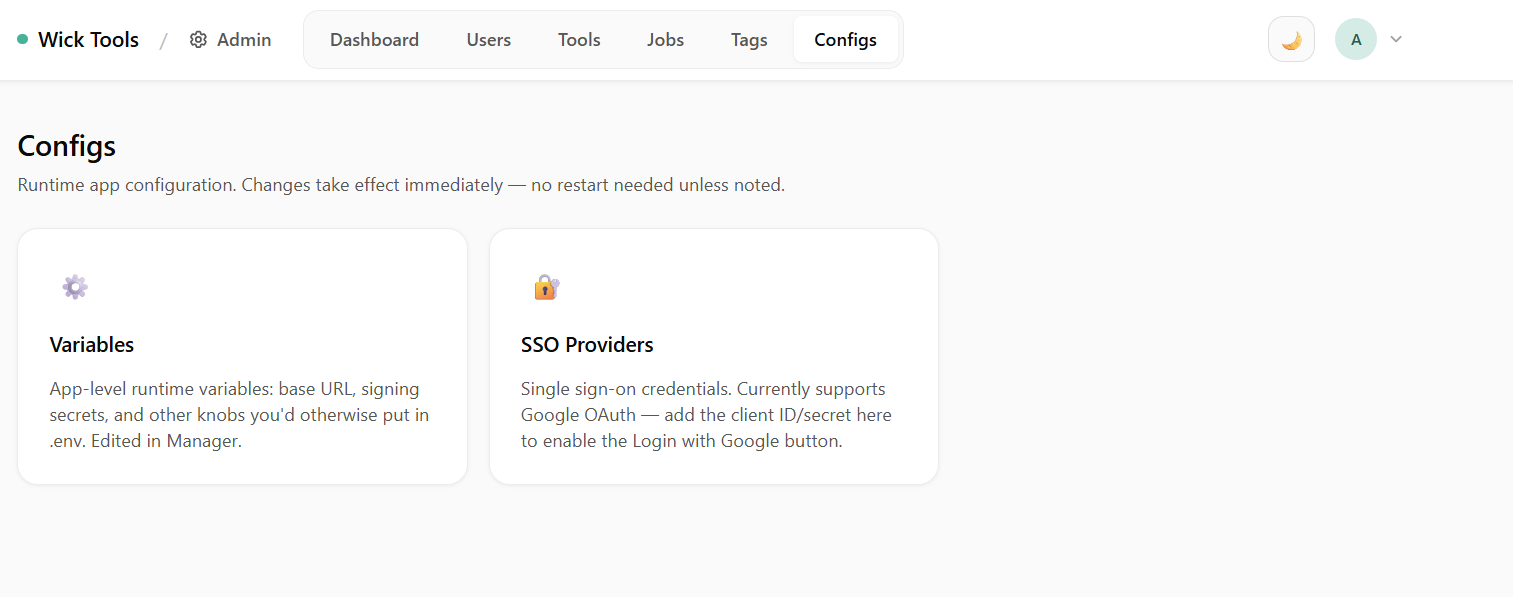Switch to the Users tab
Image resolution: width=1513 pixels, height=597 pixels.
point(488,40)
